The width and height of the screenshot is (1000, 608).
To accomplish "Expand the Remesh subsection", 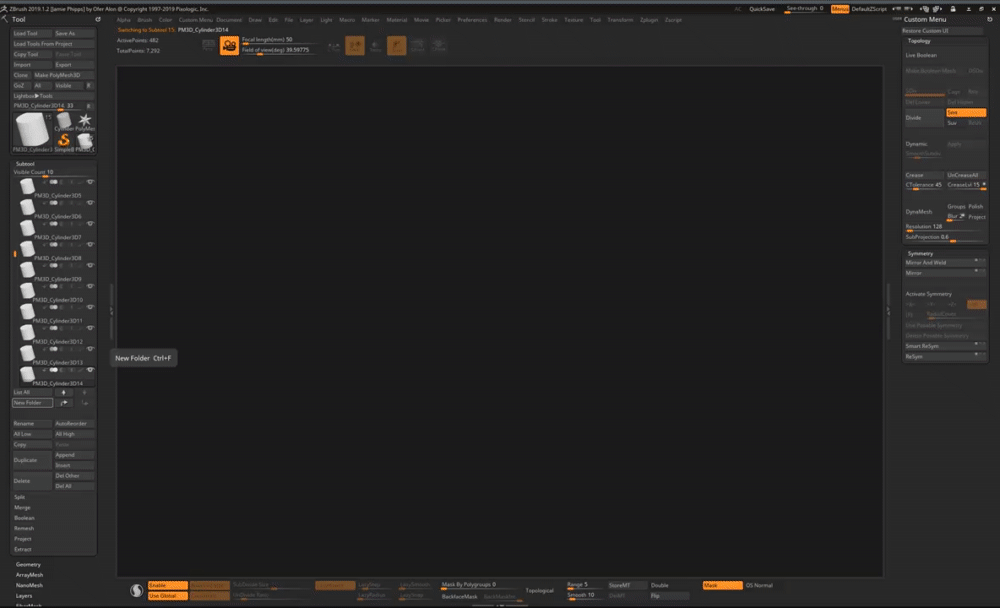I will (x=24, y=528).
